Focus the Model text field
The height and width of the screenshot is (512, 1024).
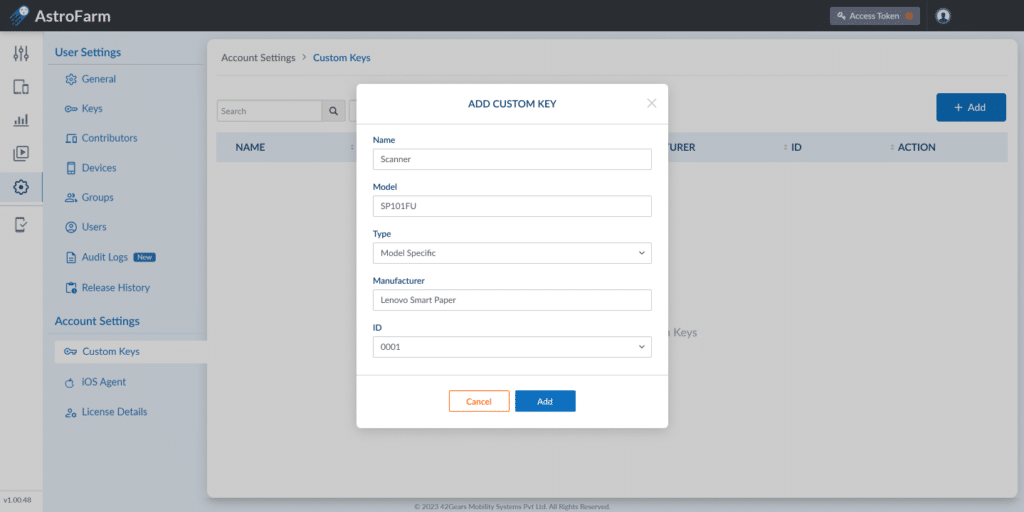coord(512,206)
